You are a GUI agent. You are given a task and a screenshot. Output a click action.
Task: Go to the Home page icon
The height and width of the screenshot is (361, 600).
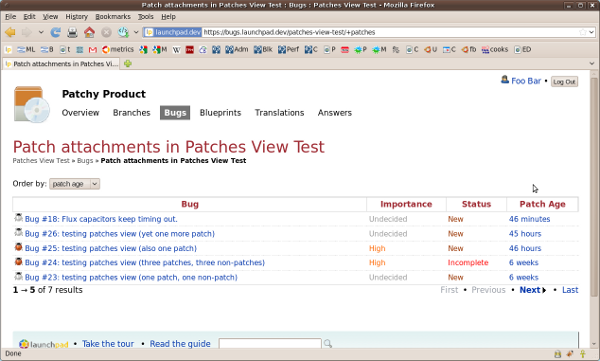click(x=90, y=33)
